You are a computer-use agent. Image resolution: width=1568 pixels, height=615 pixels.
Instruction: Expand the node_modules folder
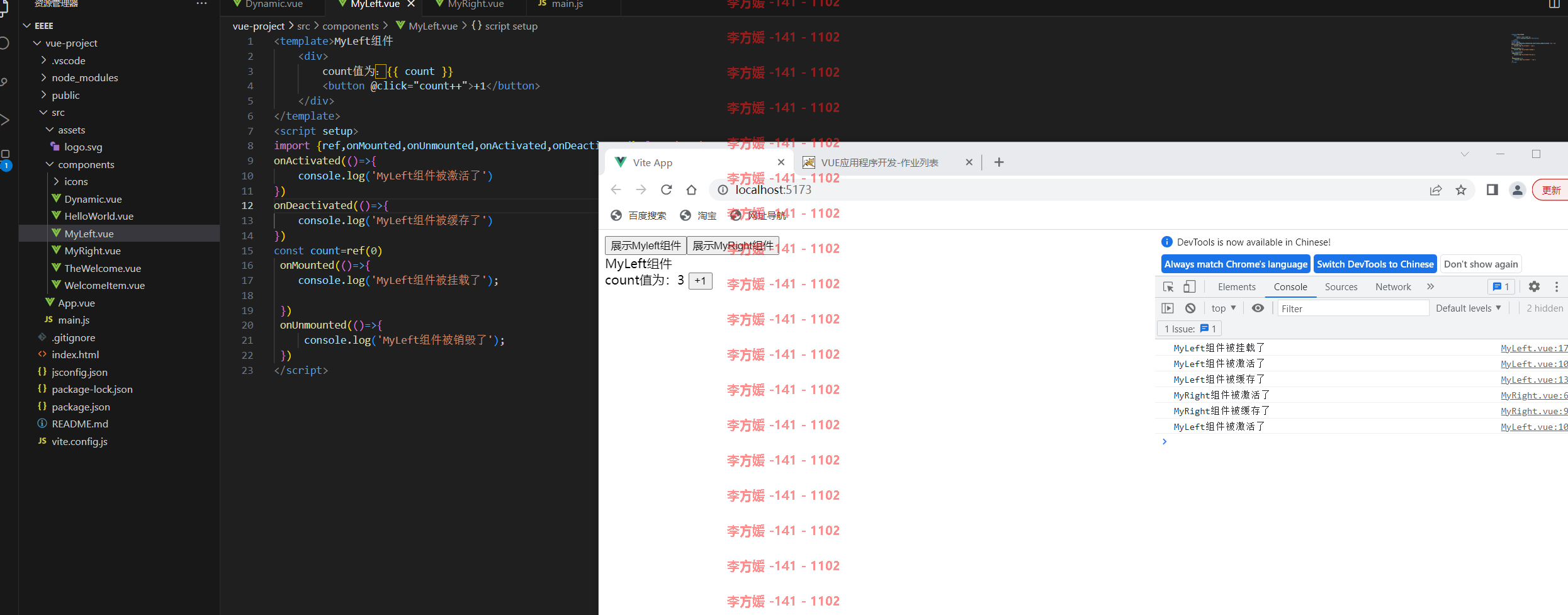click(x=43, y=77)
